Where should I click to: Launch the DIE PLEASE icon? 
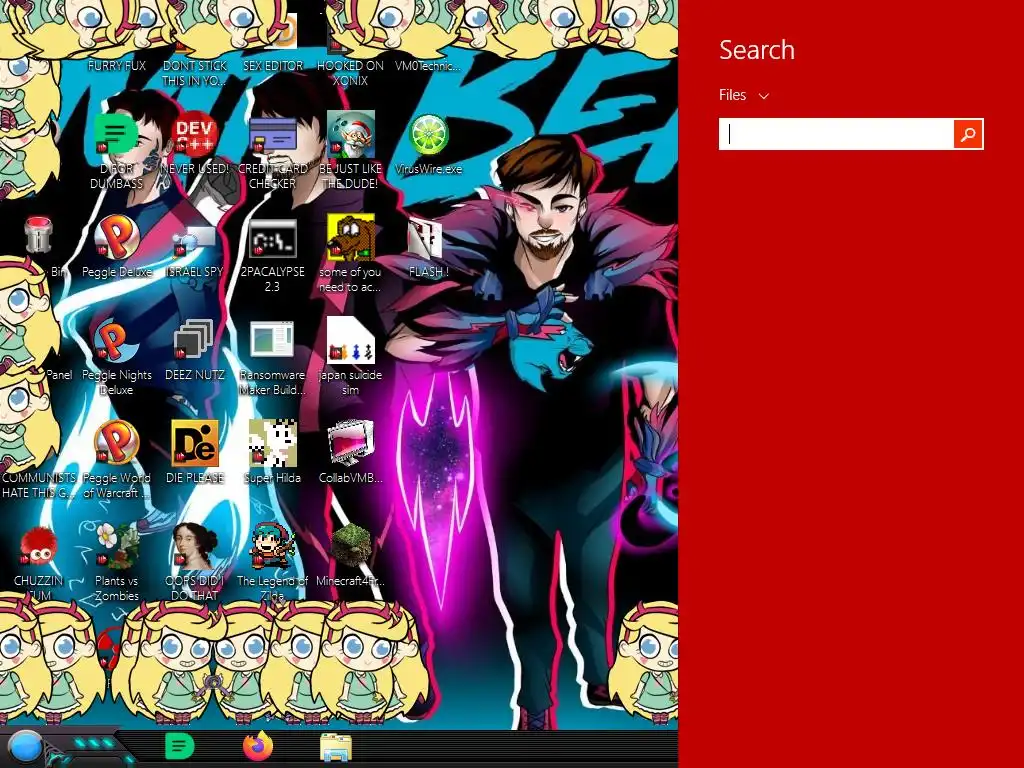(195, 443)
